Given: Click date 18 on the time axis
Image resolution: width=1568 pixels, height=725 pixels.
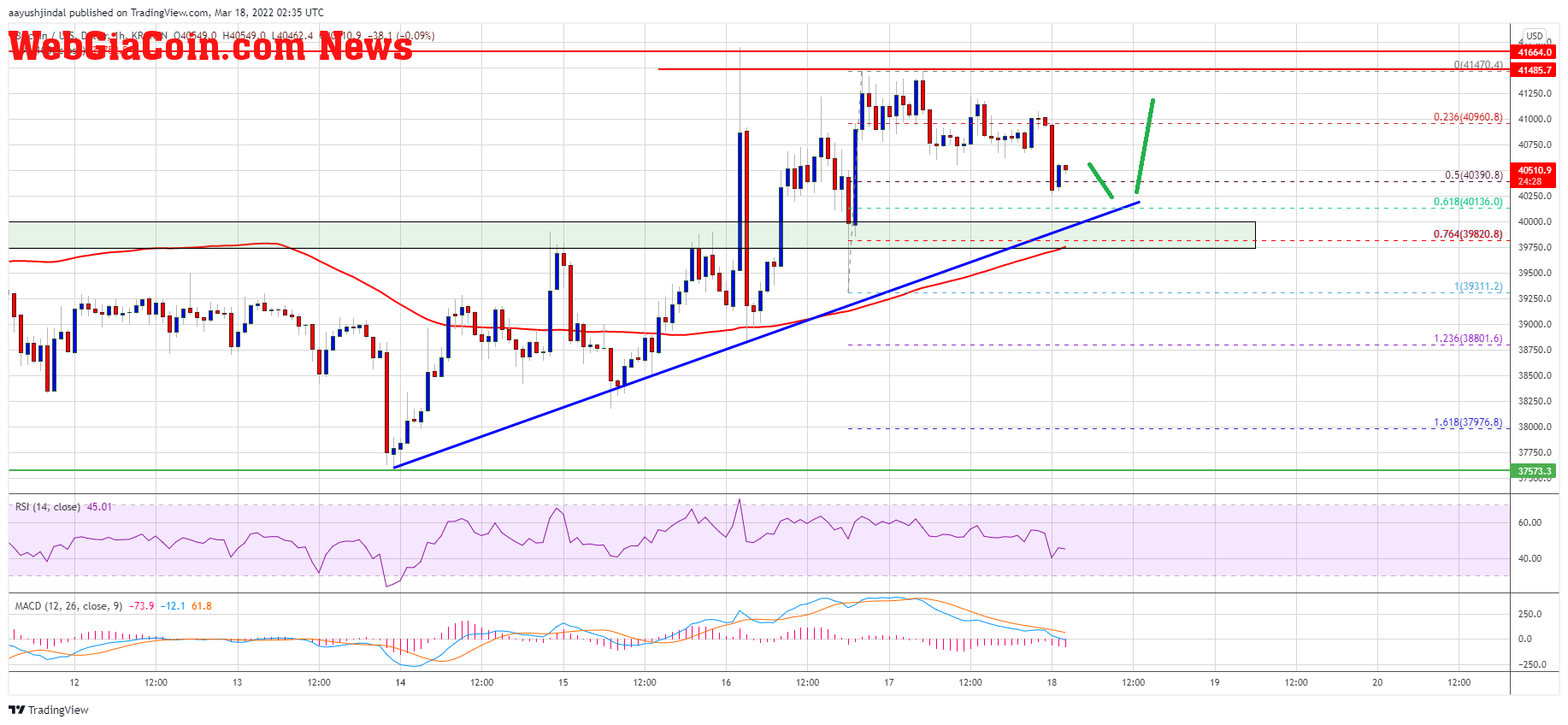Looking at the screenshot, I should pos(1052,682).
